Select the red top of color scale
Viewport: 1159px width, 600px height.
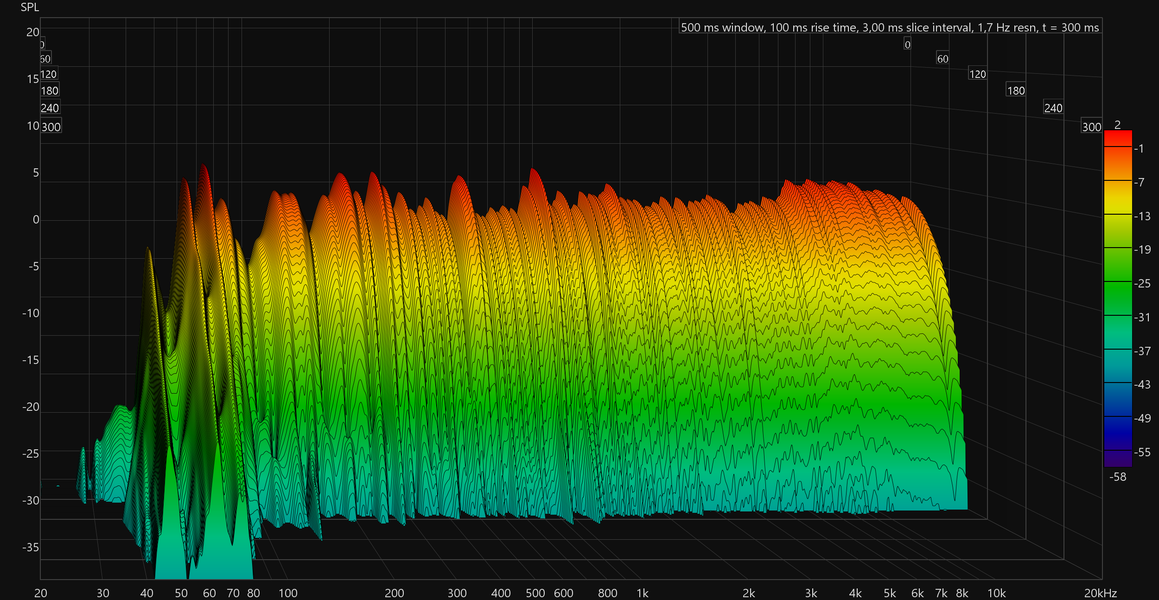pyautogui.click(x=1118, y=137)
